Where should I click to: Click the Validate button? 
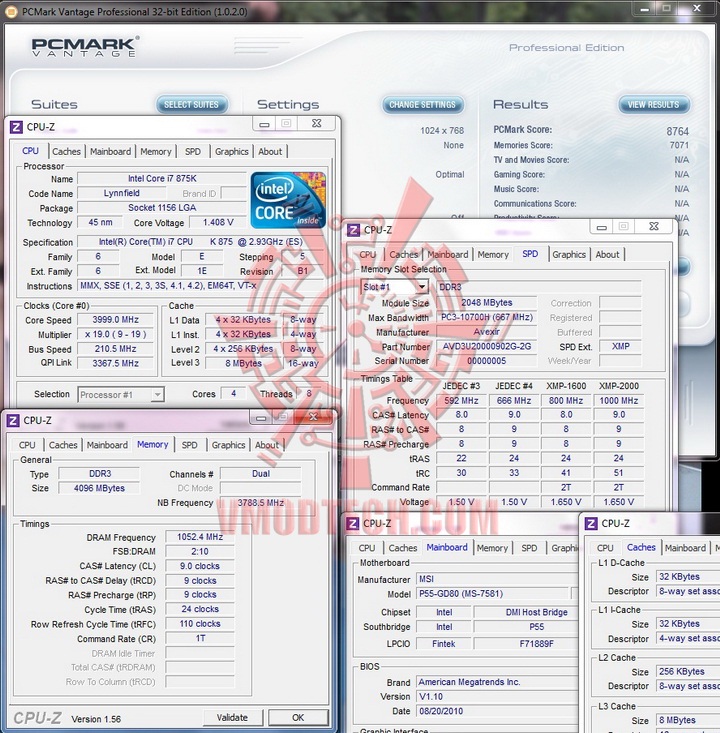pos(232,718)
